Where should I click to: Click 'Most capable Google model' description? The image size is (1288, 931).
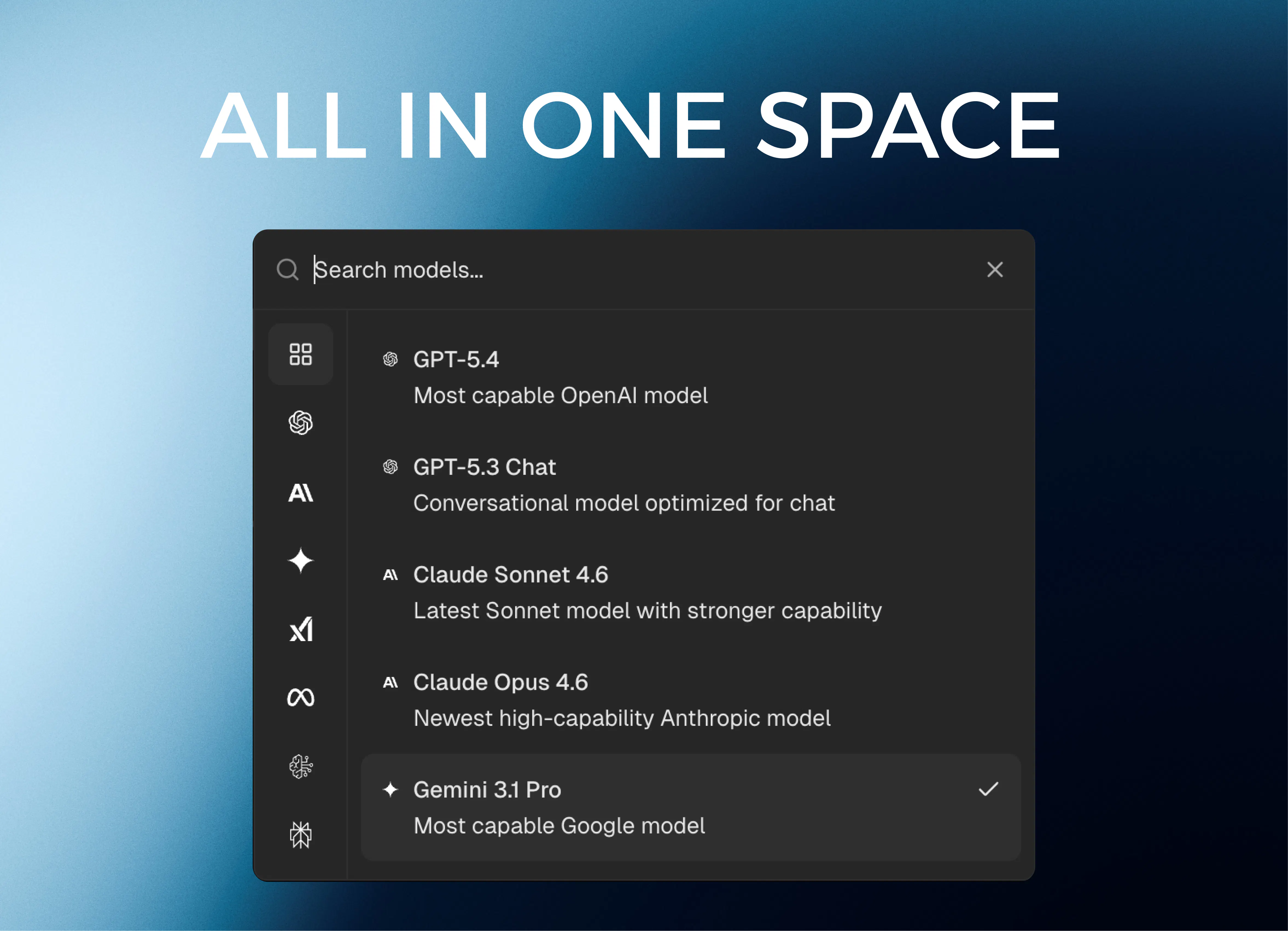tap(560, 826)
